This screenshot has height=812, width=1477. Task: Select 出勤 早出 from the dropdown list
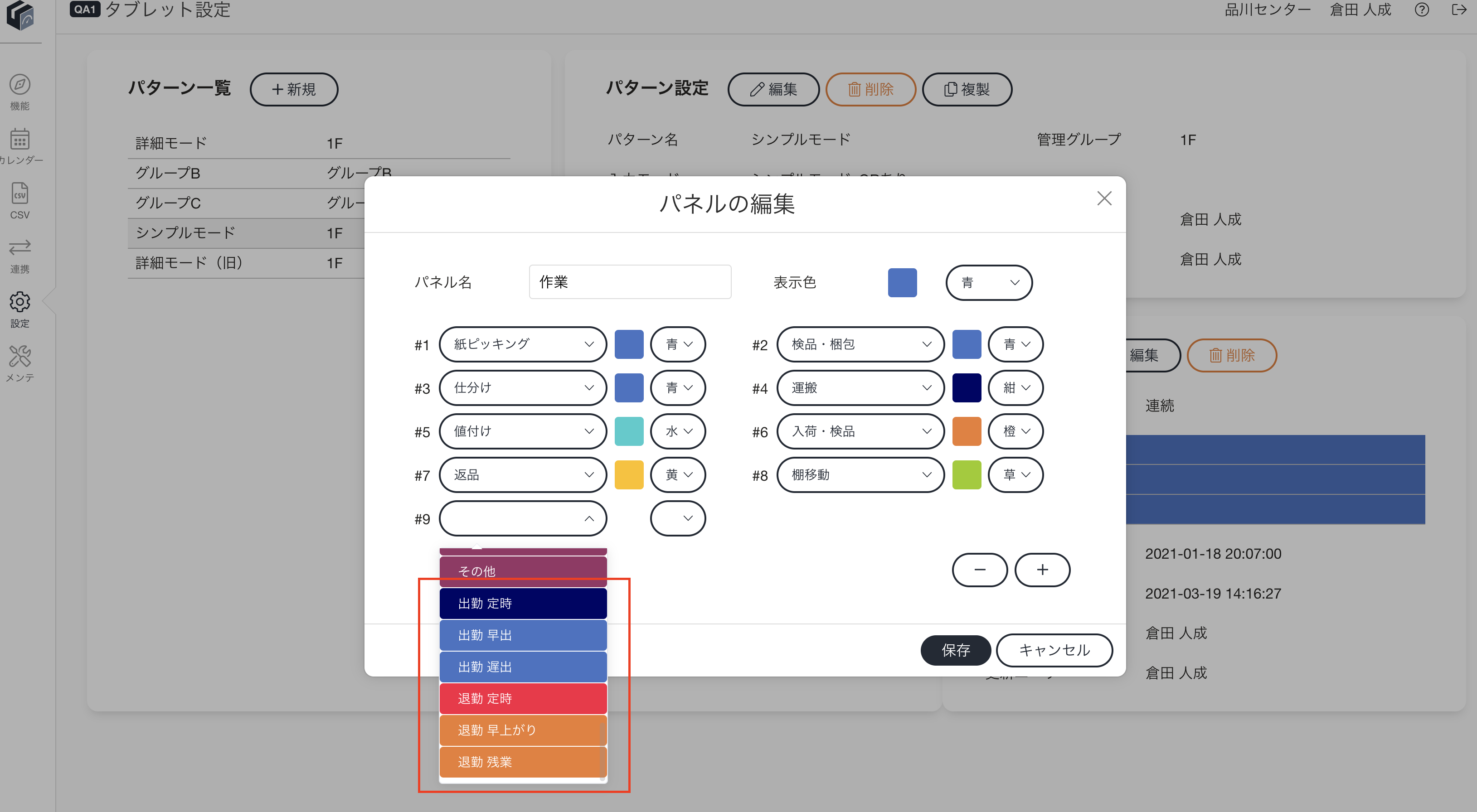(522, 635)
